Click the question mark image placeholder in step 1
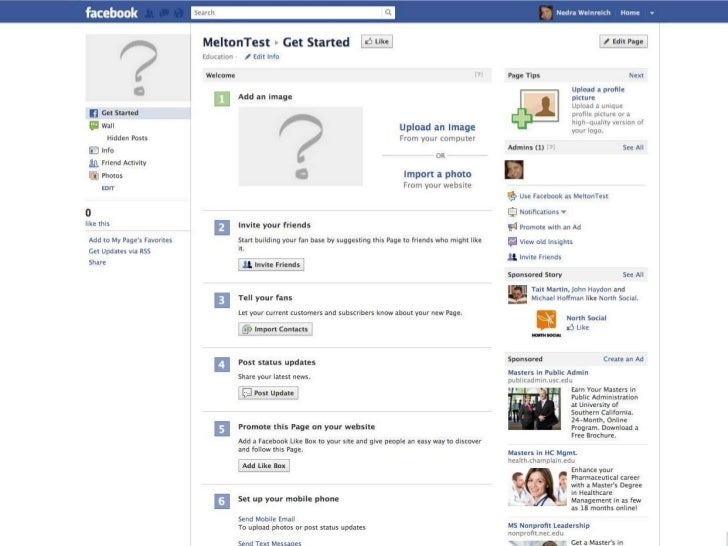The height and width of the screenshot is (546, 728). click(300, 146)
